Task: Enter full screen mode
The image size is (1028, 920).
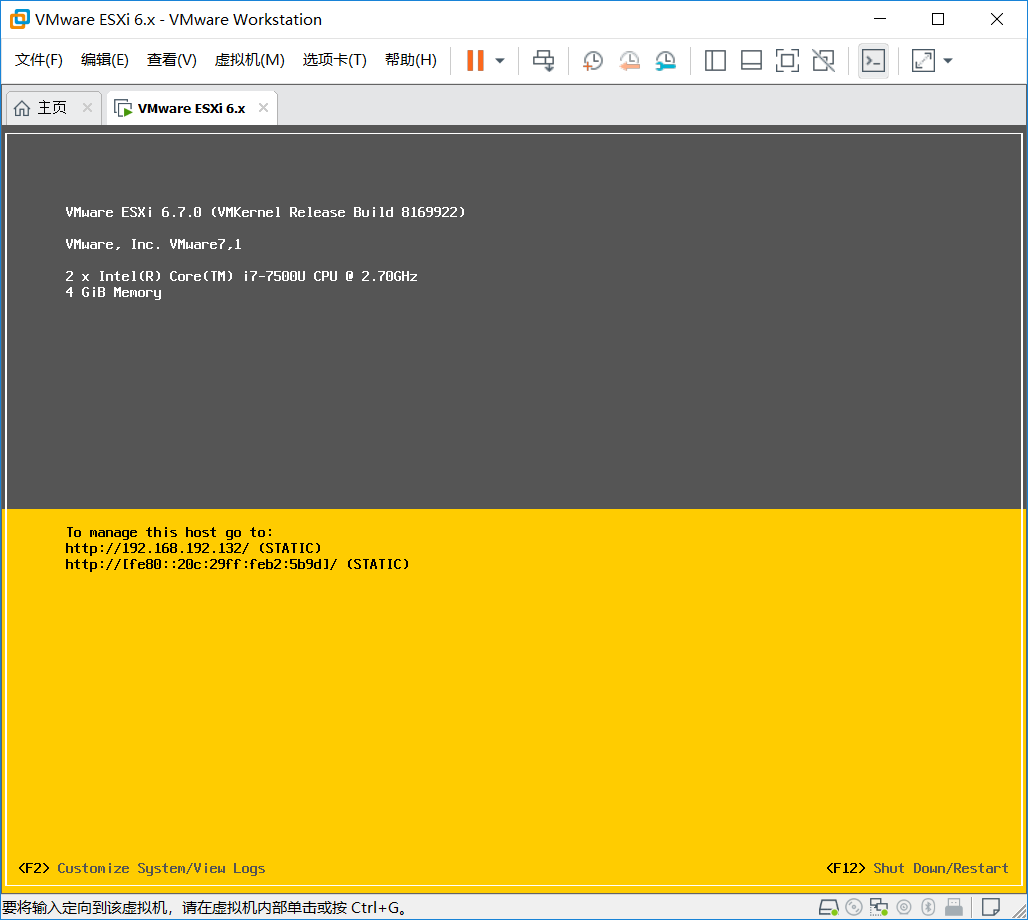Action: [x=787, y=61]
